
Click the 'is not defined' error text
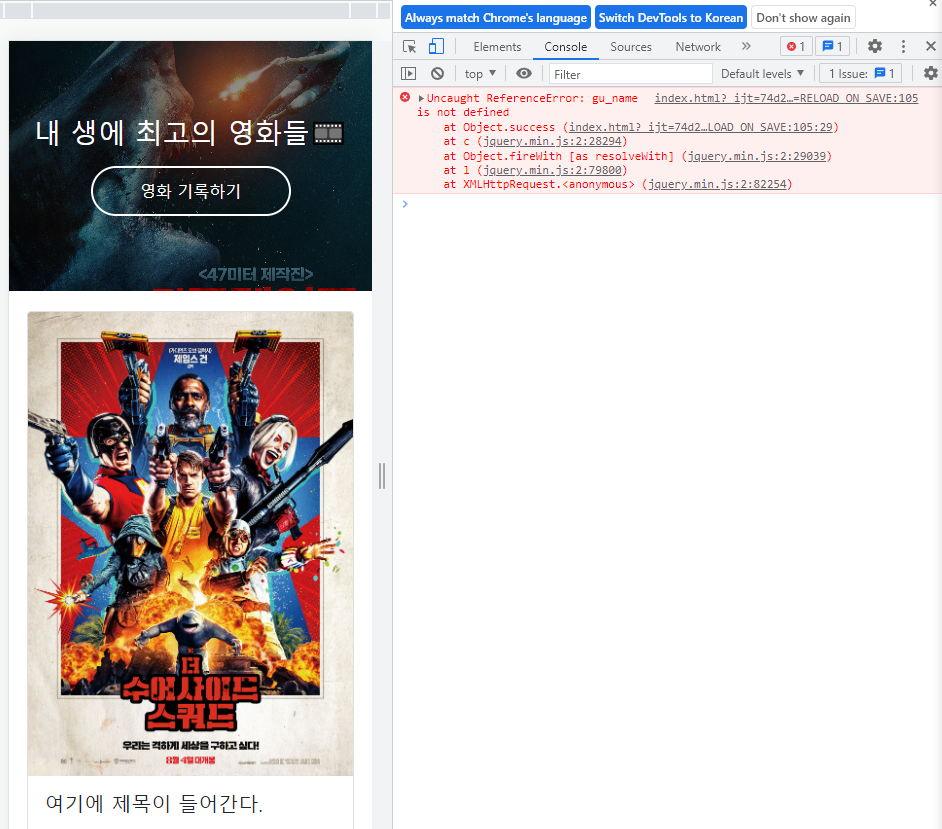click(x=463, y=112)
